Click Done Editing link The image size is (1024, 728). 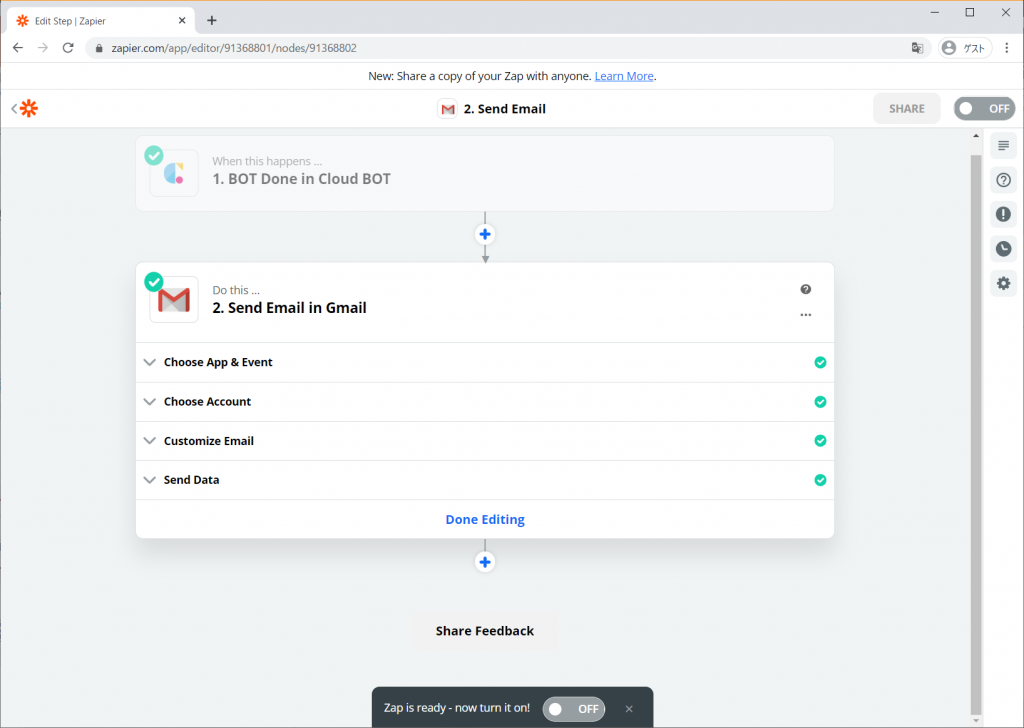(485, 519)
